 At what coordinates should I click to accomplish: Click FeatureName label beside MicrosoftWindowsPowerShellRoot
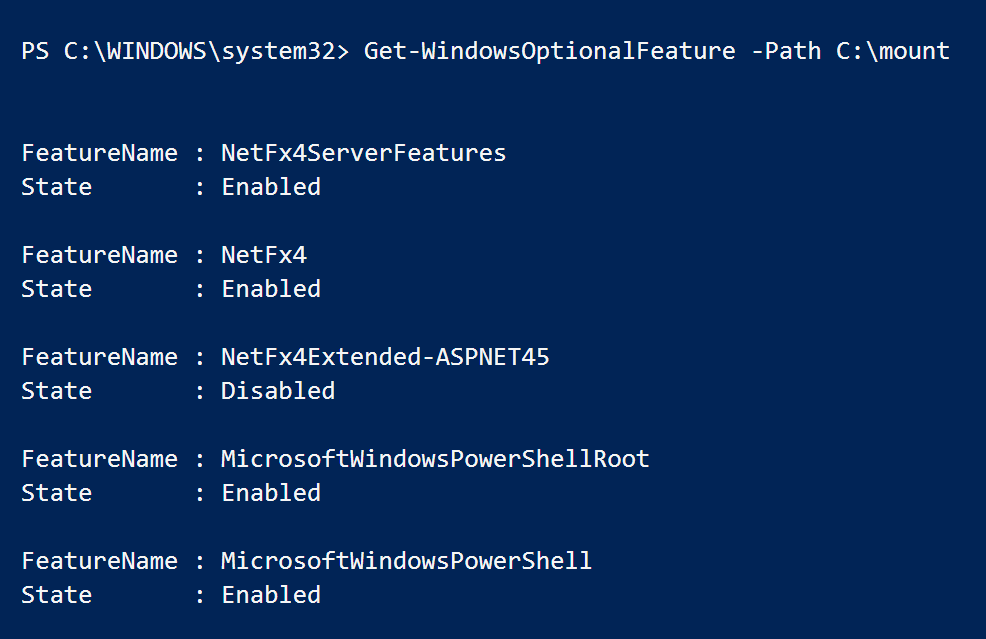[99, 459]
